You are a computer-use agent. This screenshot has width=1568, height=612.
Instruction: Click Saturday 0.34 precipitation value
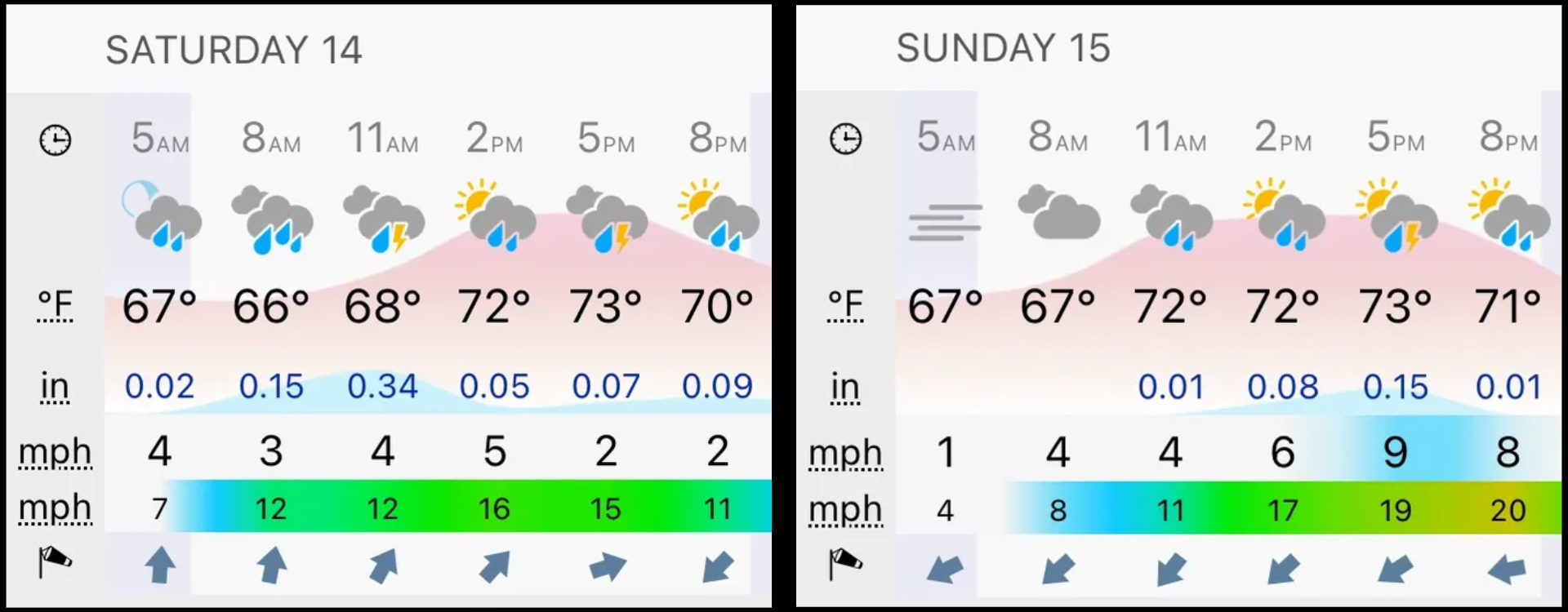coord(382,386)
